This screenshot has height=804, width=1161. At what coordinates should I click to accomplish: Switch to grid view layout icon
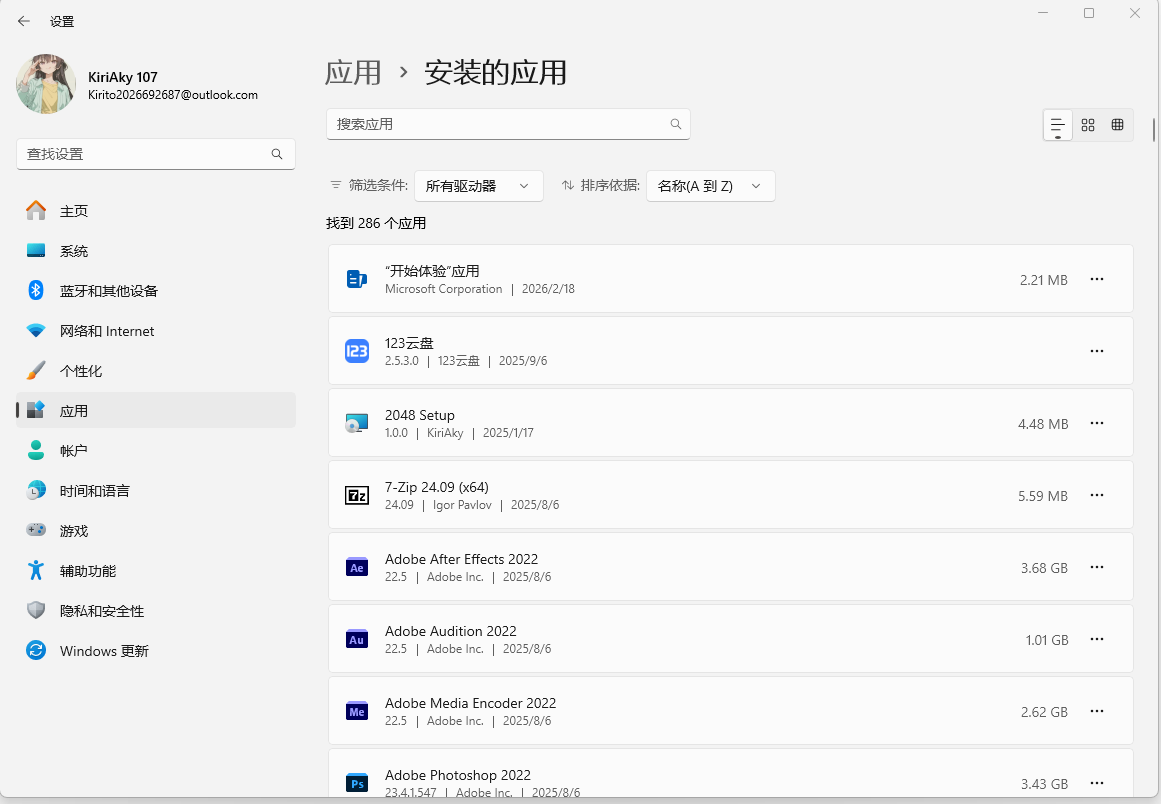point(1088,125)
